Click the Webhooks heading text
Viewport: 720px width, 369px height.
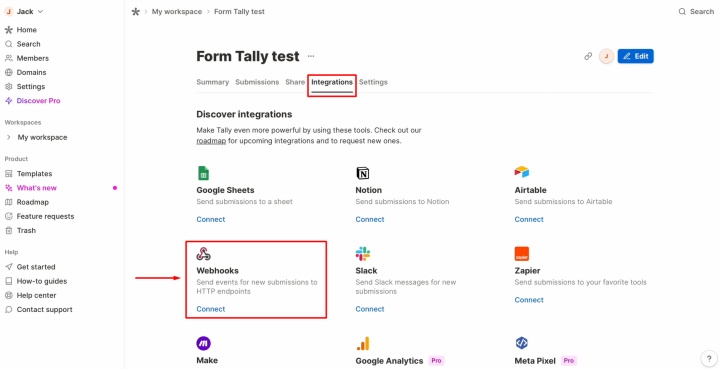click(218, 271)
